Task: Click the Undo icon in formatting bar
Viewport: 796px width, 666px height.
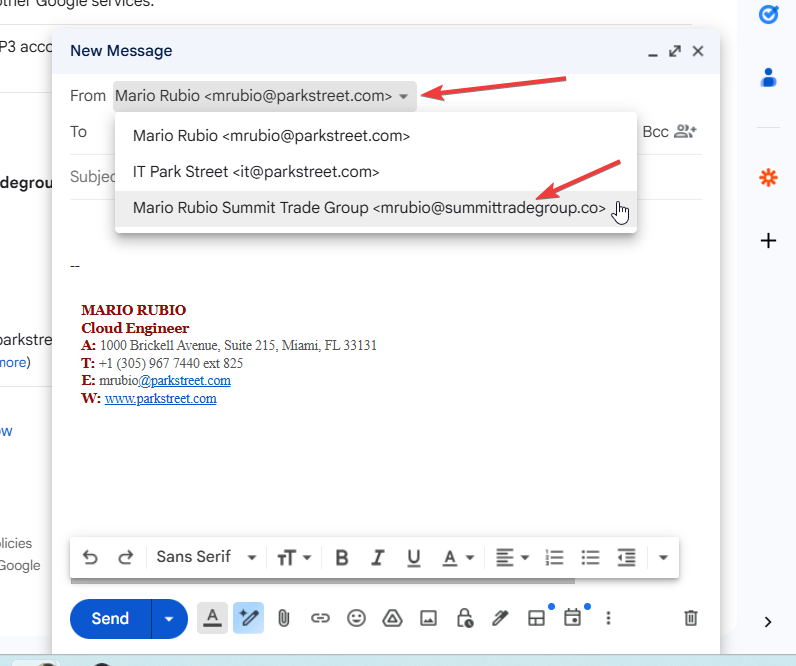Action: 90,557
